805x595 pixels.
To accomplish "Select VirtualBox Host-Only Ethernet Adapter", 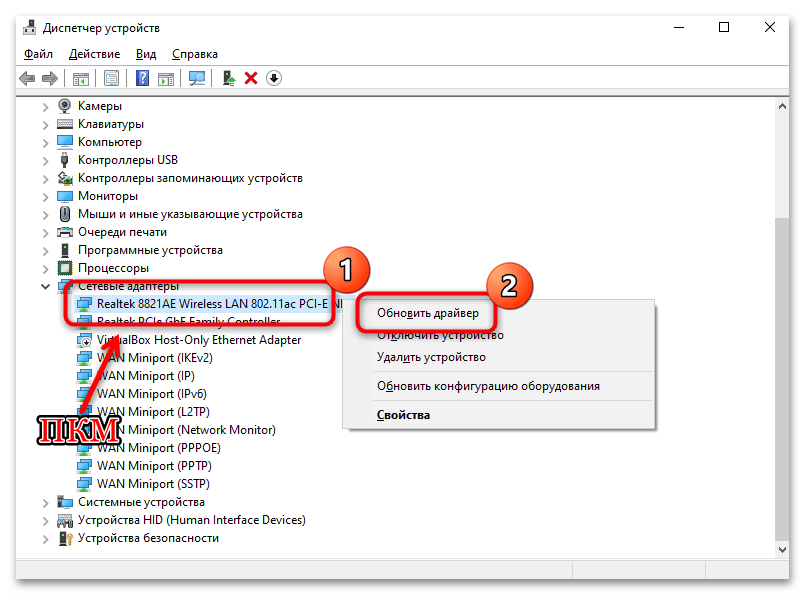I will (x=198, y=340).
